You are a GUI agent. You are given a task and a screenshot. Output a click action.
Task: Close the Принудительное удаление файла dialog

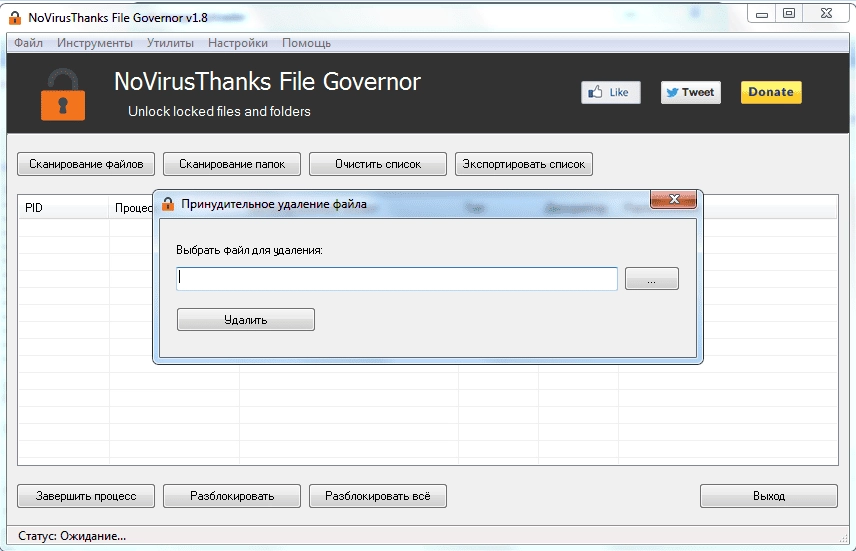(674, 199)
